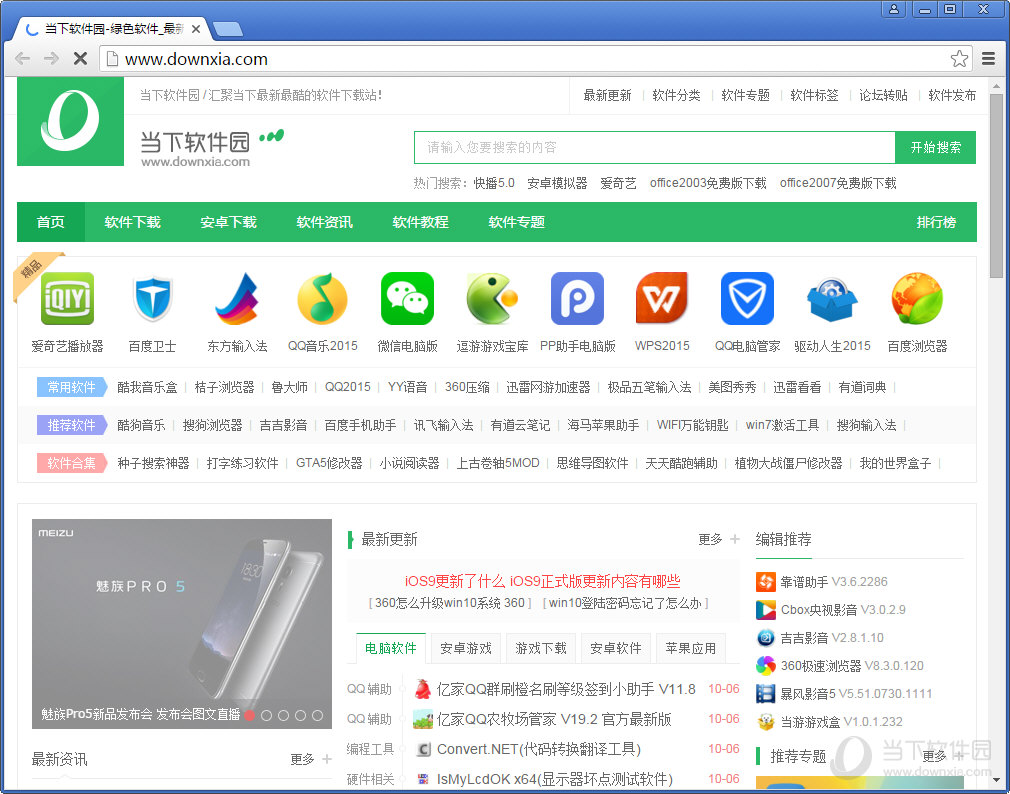
Task: Click the 开始搜索 button
Action: [935, 147]
